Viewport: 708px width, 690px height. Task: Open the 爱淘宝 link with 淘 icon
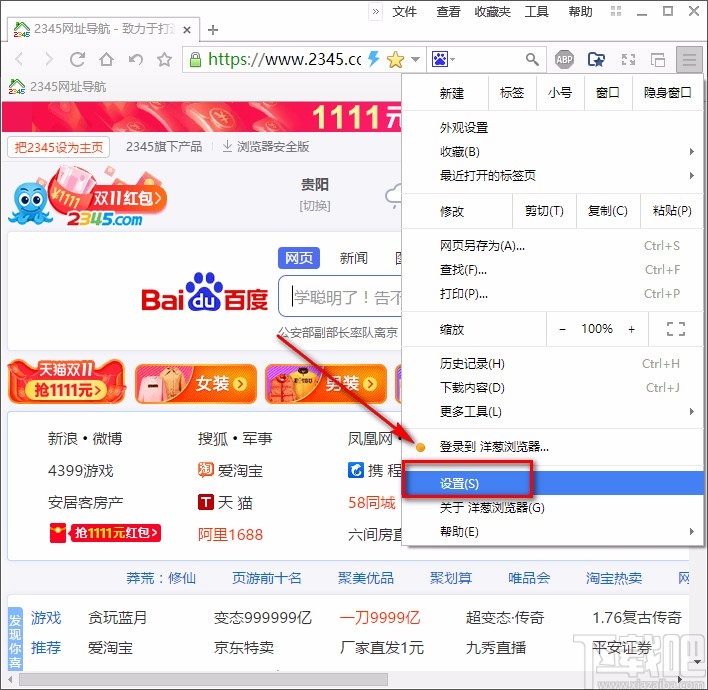click(230, 471)
